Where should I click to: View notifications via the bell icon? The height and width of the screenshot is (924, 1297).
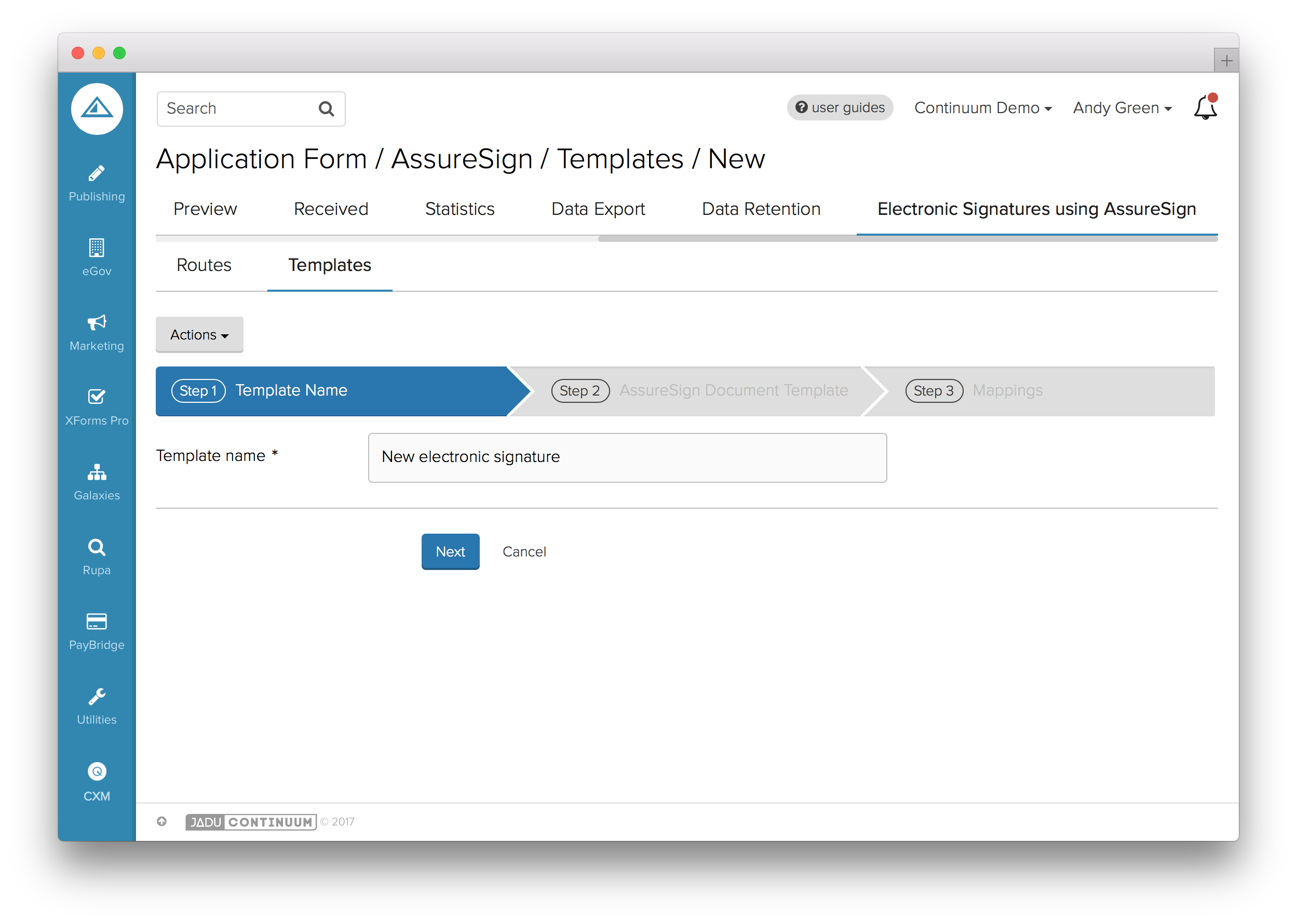(1204, 107)
